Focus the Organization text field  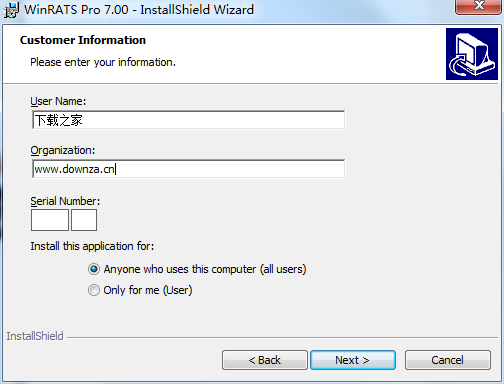189,169
